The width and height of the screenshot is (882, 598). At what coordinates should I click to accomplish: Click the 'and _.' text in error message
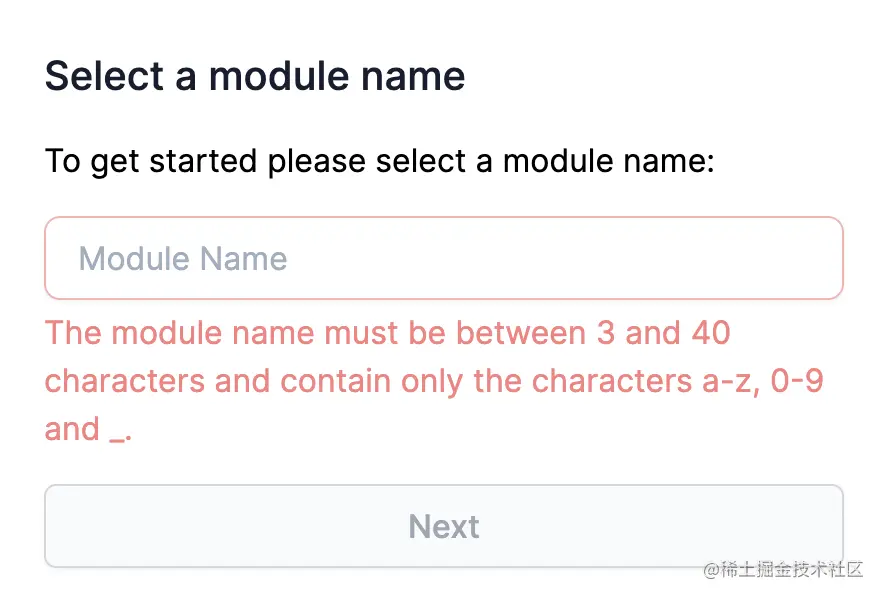(x=88, y=430)
